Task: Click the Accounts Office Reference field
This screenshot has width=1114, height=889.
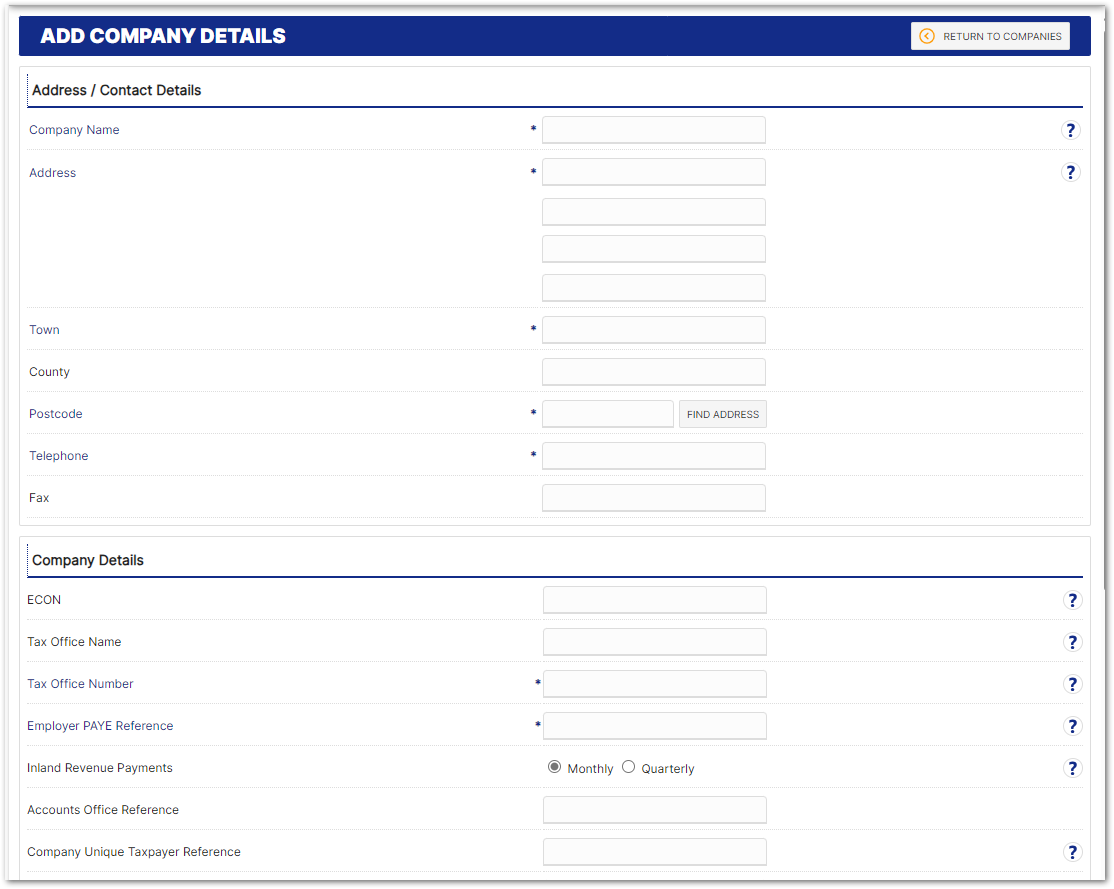Action: tap(654, 810)
